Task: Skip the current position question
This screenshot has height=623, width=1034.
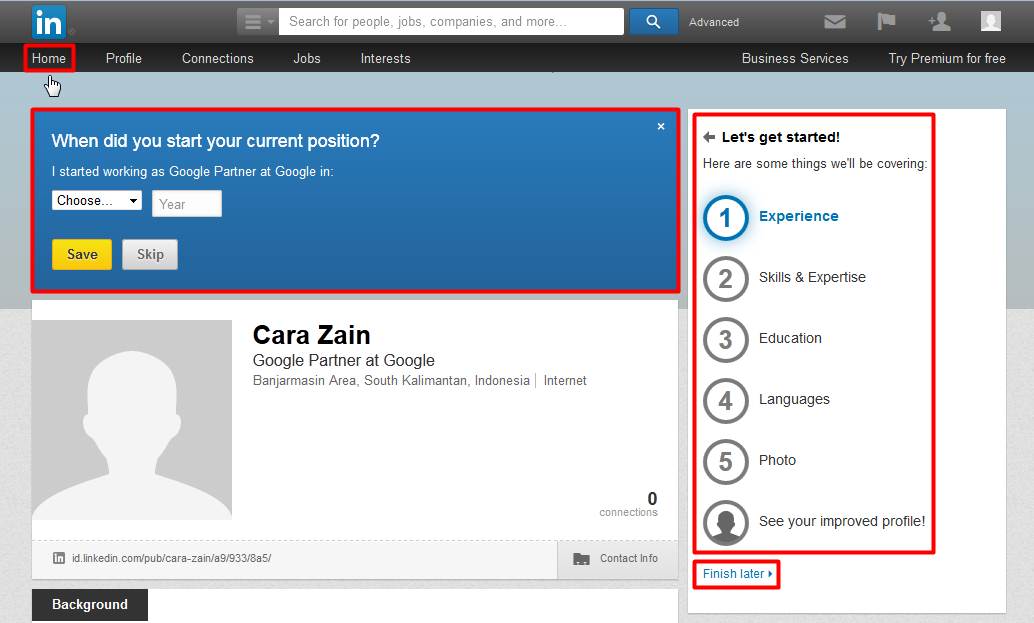Action: 150,254
